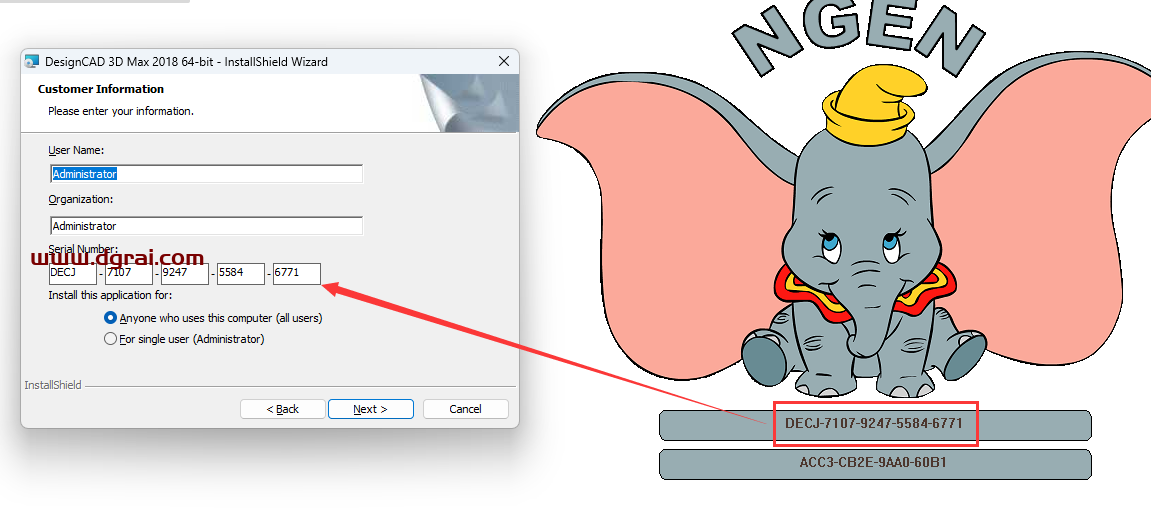Screen dimensions: 1151x531
Task: Focus the User Name input field
Action: pos(205,174)
